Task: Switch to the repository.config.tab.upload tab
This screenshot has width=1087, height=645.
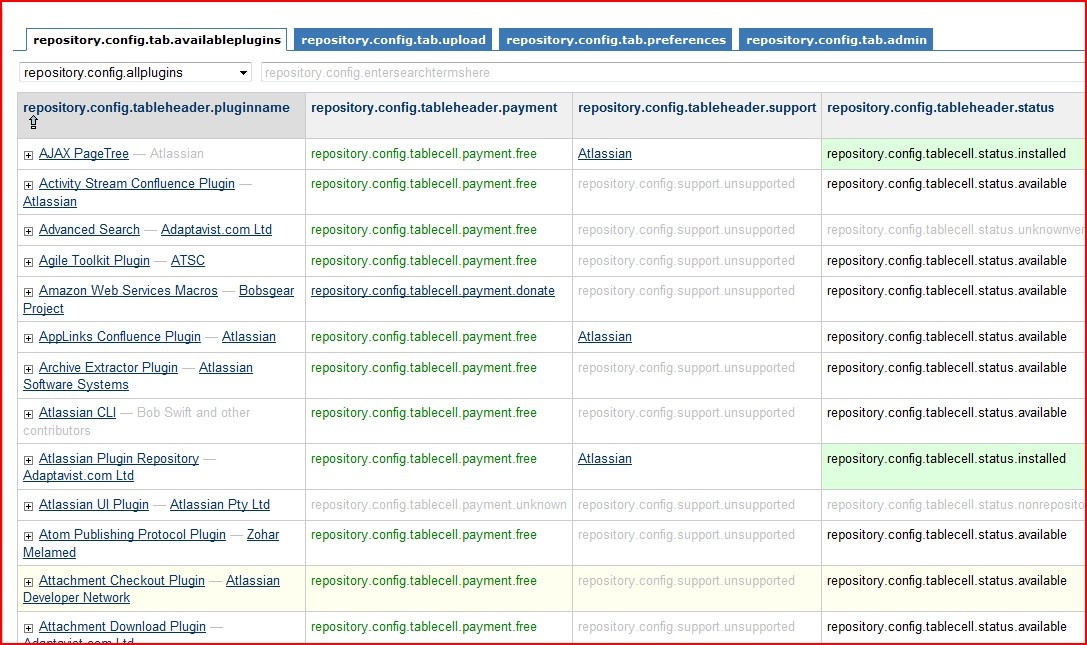Action: pos(393,40)
